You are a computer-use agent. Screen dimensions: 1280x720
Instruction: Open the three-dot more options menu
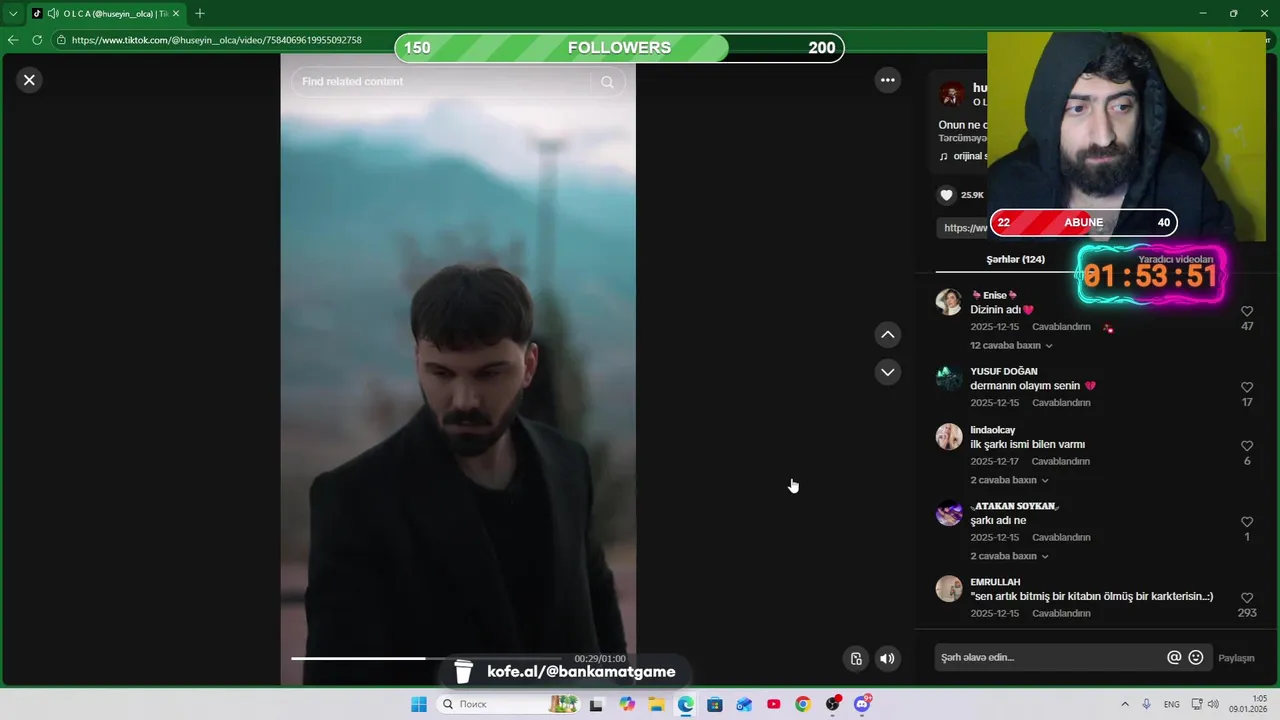point(887,80)
